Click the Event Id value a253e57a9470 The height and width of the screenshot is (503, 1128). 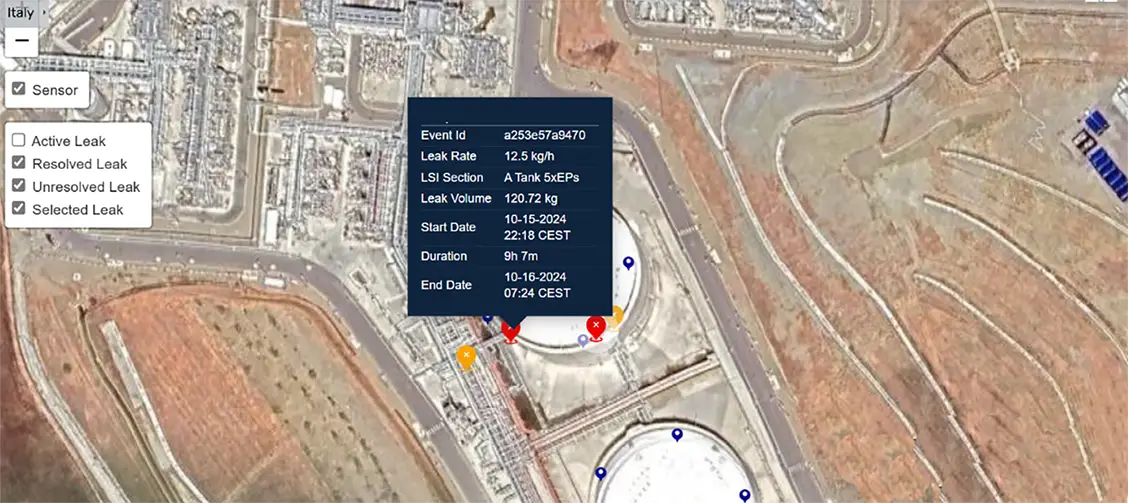[x=544, y=135]
